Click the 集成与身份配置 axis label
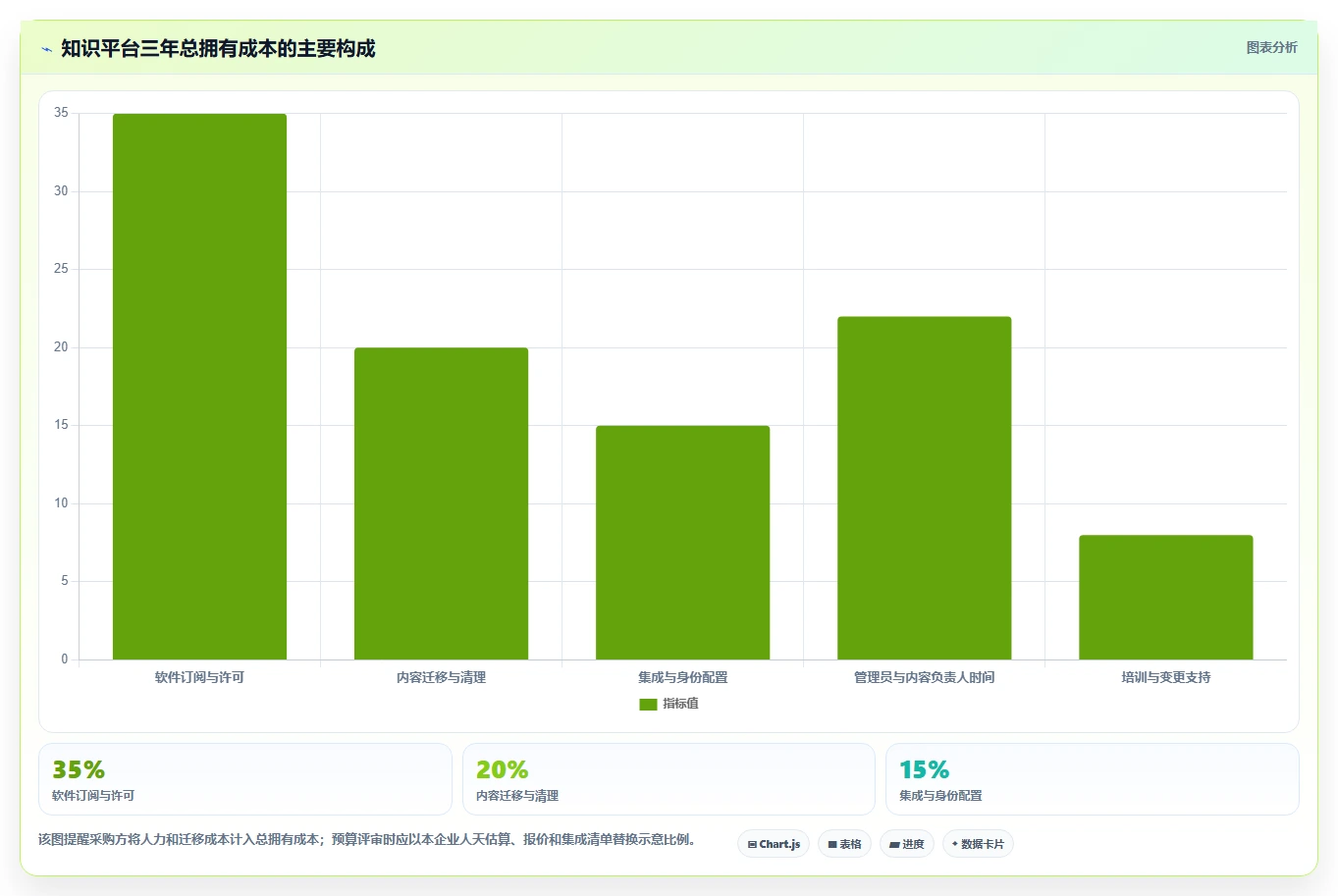The height and width of the screenshot is (896, 1338). click(682, 677)
